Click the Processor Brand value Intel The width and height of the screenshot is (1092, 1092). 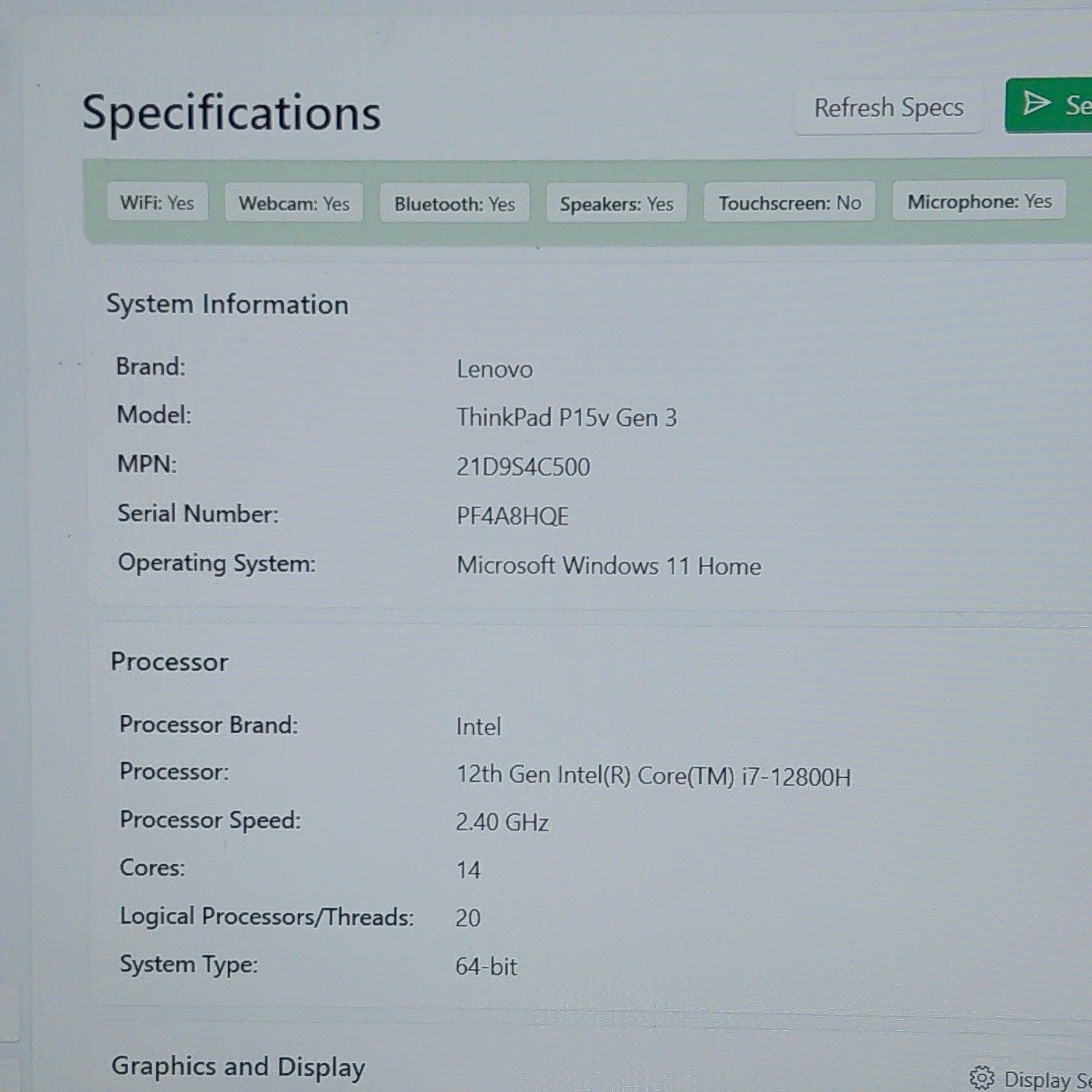[478, 727]
